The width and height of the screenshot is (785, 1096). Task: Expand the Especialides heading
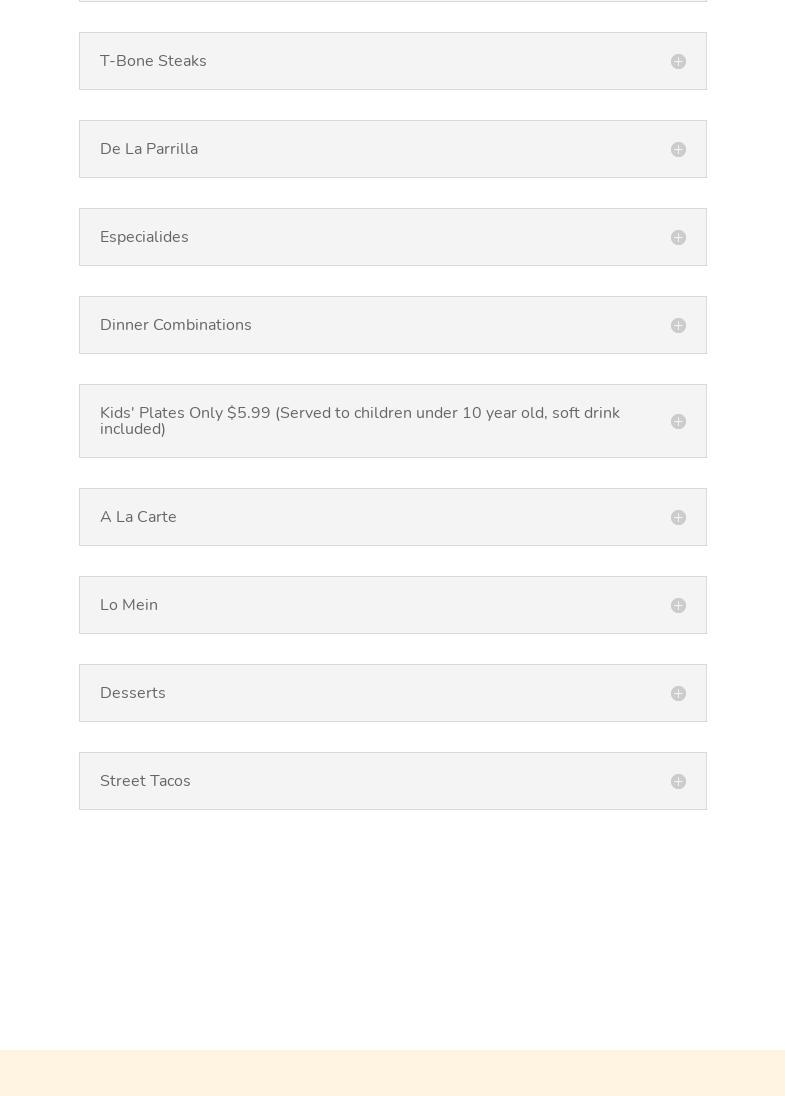144,237
